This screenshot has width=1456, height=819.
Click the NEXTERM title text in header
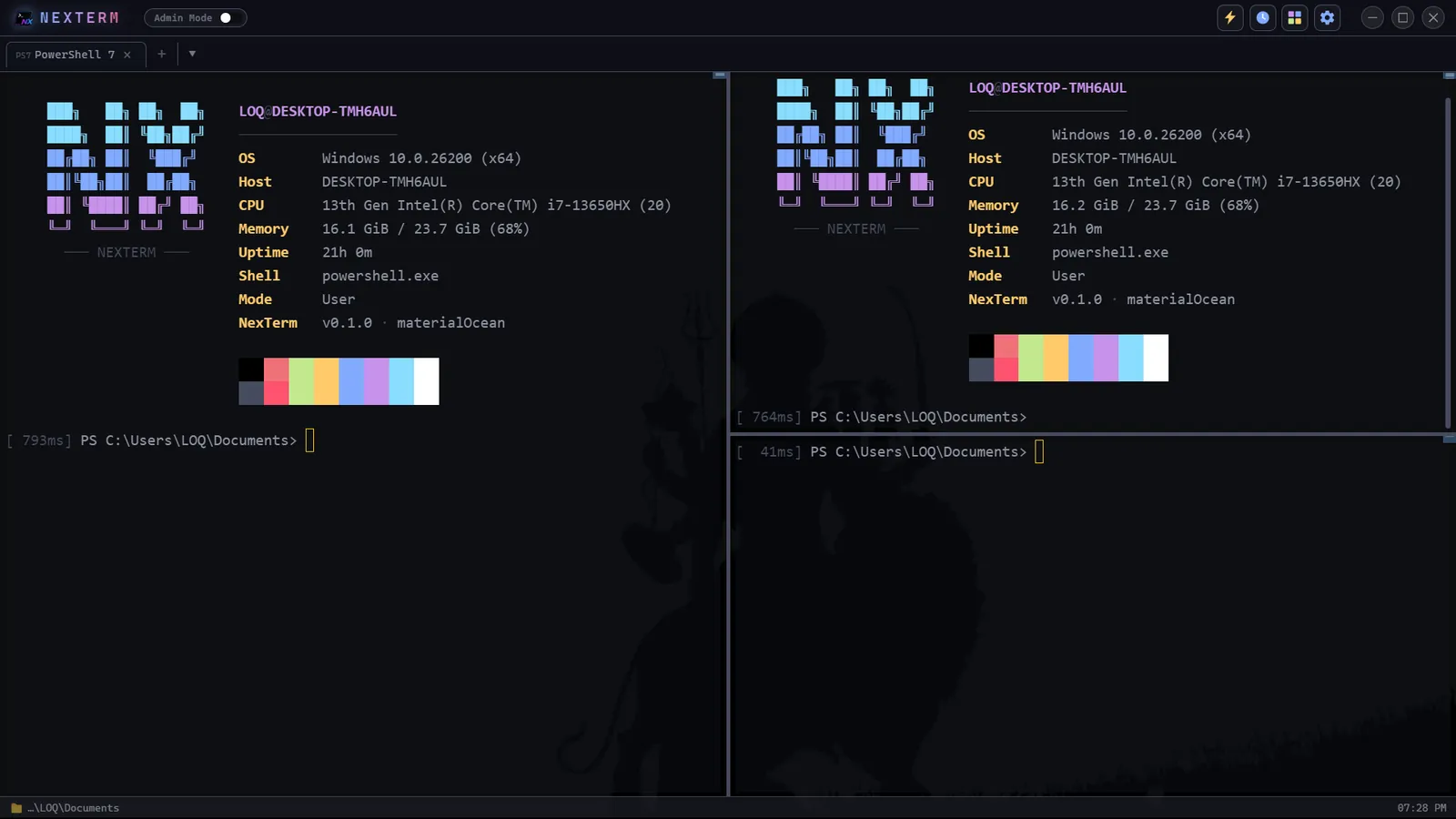click(x=79, y=17)
